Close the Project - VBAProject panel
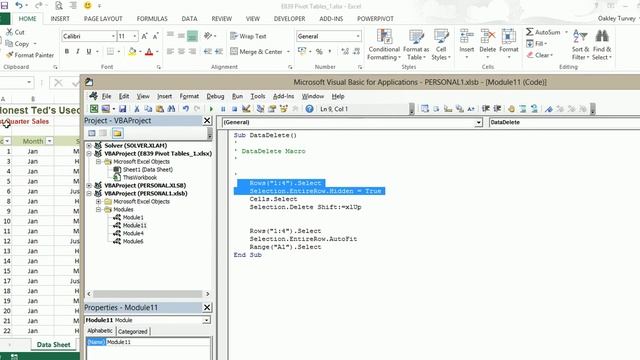Screen dimensions: 640x360 coord(207,121)
